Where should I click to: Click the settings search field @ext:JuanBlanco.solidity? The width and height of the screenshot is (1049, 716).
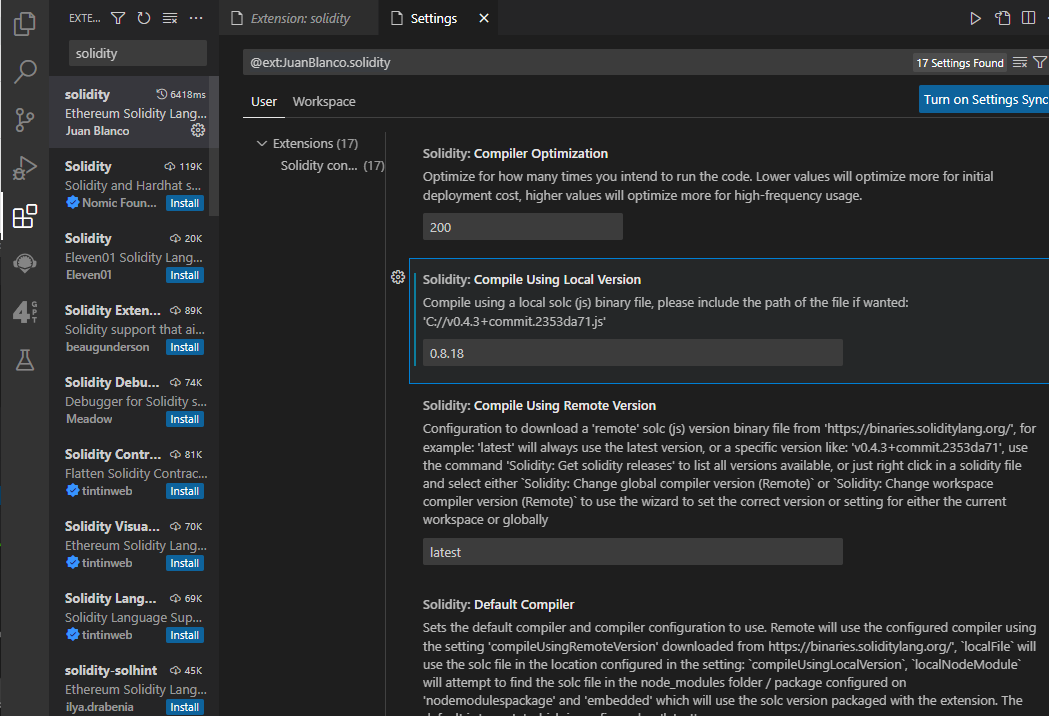(x=575, y=62)
